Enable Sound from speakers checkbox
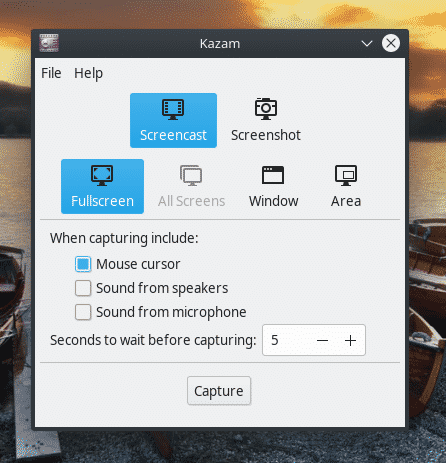The image size is (446, 463). (x=83, y=288)
